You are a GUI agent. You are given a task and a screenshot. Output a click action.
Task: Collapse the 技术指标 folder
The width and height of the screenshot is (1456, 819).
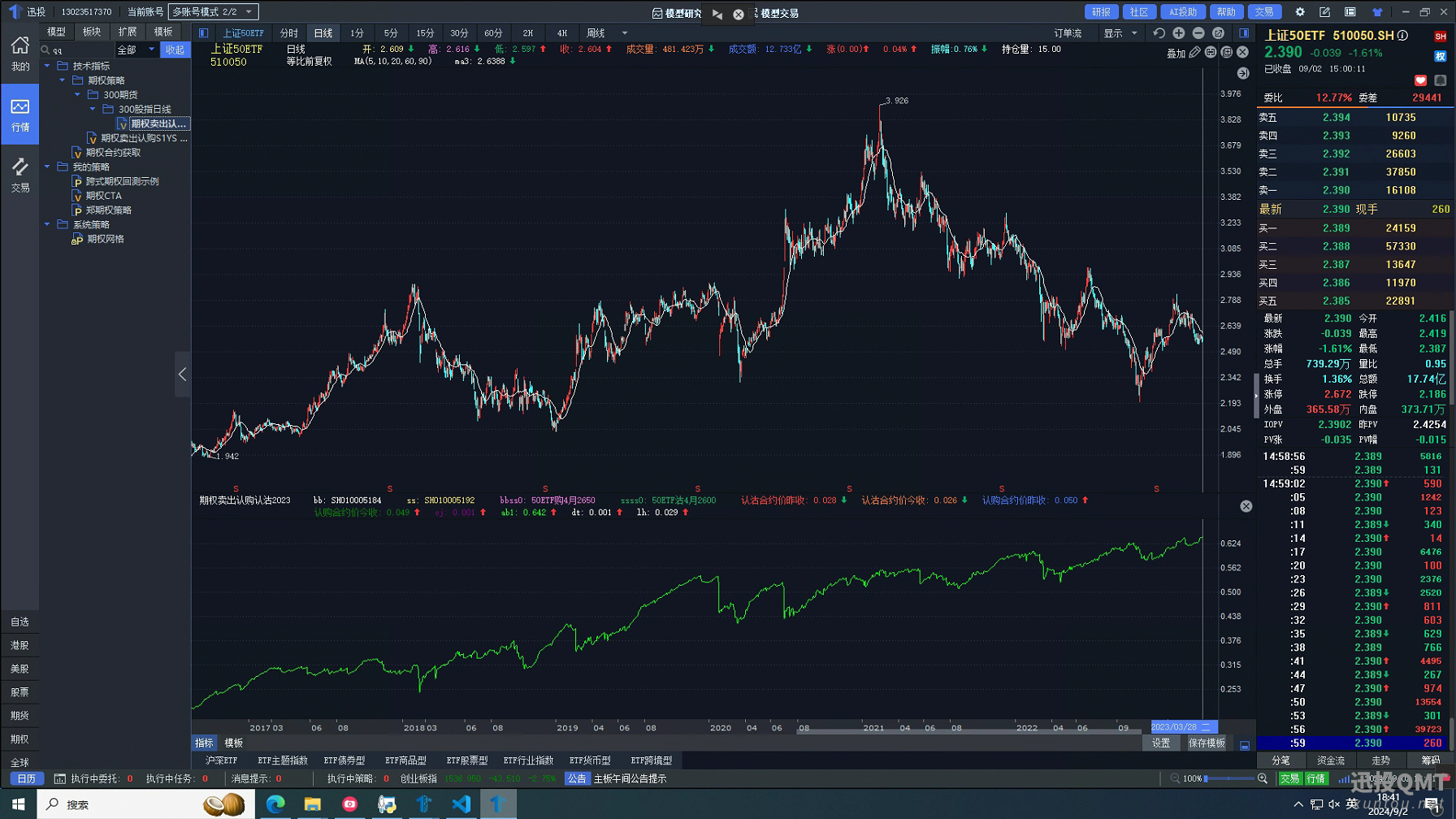tap(47, 66)
